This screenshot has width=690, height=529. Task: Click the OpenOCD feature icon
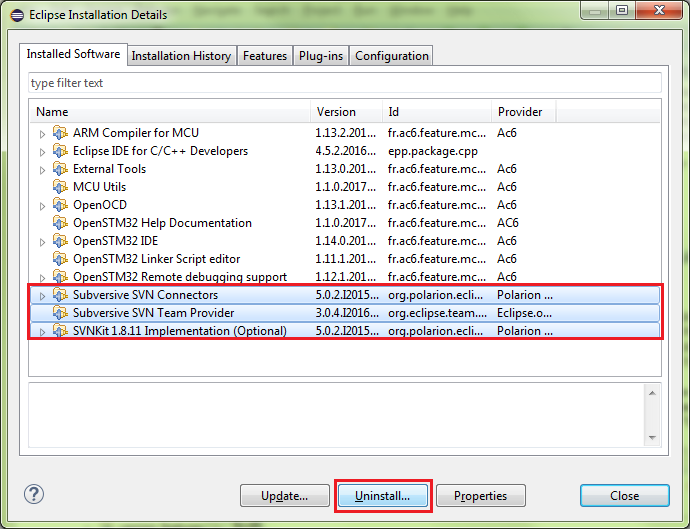pos(60,205)
